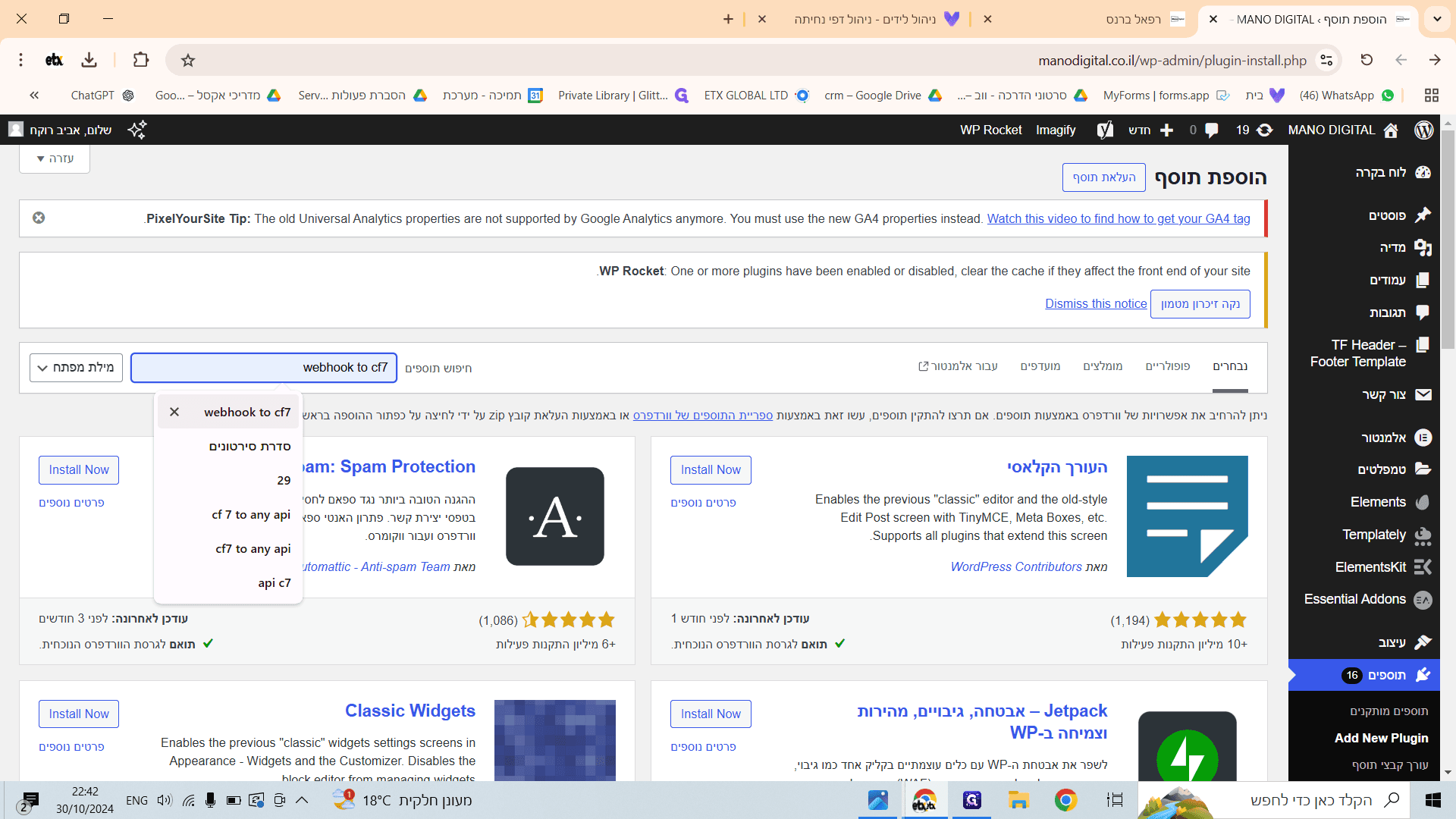Open WordPress Contributors author link
This screenshot has height=819, width=1456.
tap(1016, 566)
